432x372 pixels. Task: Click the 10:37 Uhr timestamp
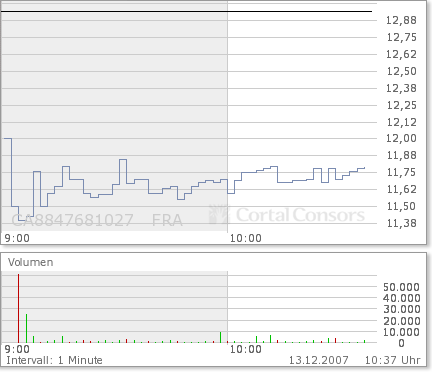[392, 360]
